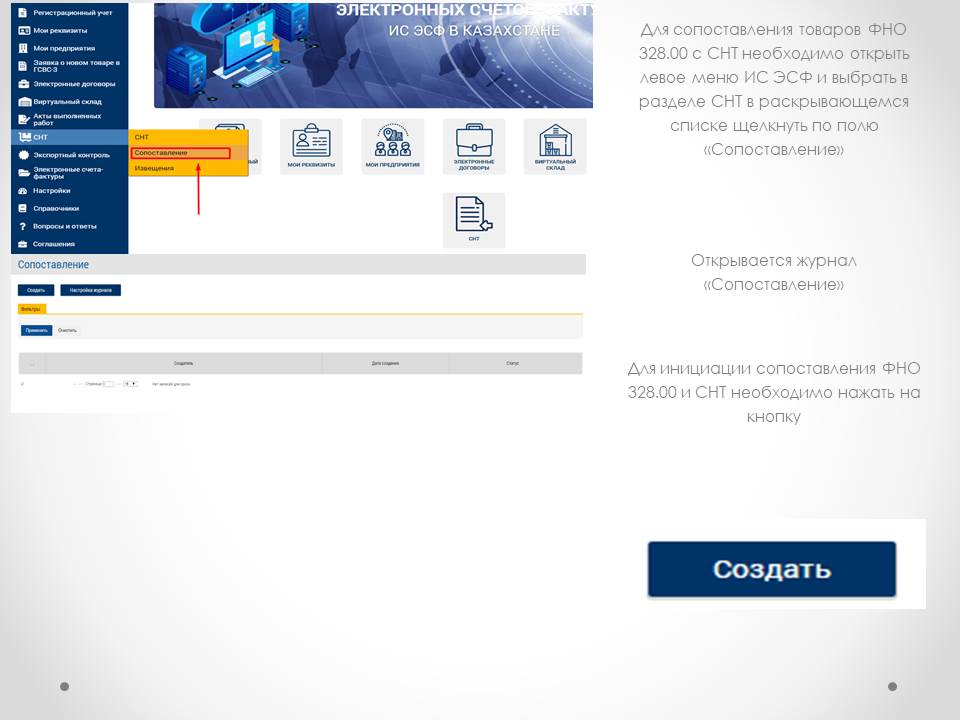This screenshot has width=960, height=720.
Task: Choose Извещения from the СНТ submenu
Action: [154, 168]
